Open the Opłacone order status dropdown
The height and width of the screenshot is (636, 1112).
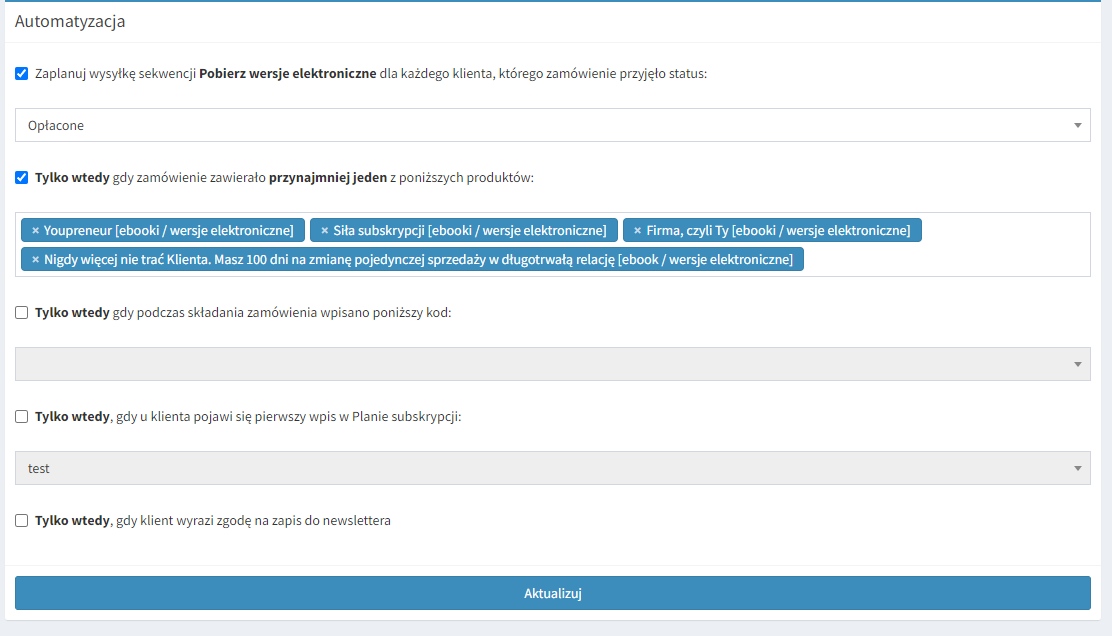pyautogui.click(x=552, y=126)
